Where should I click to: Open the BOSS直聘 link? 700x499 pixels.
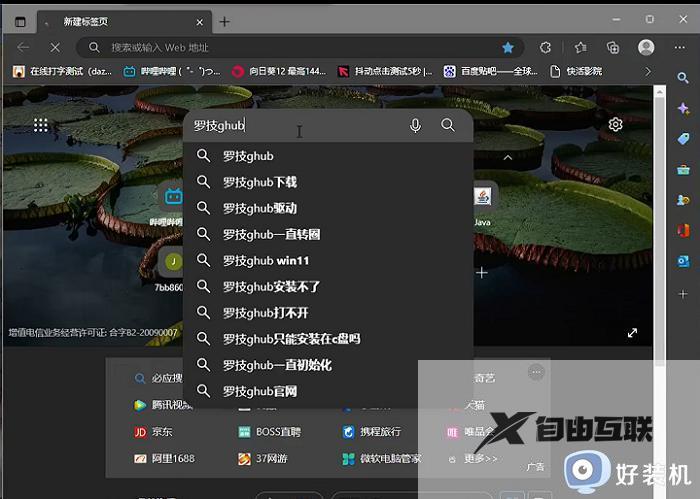click(x=269, y=432)
